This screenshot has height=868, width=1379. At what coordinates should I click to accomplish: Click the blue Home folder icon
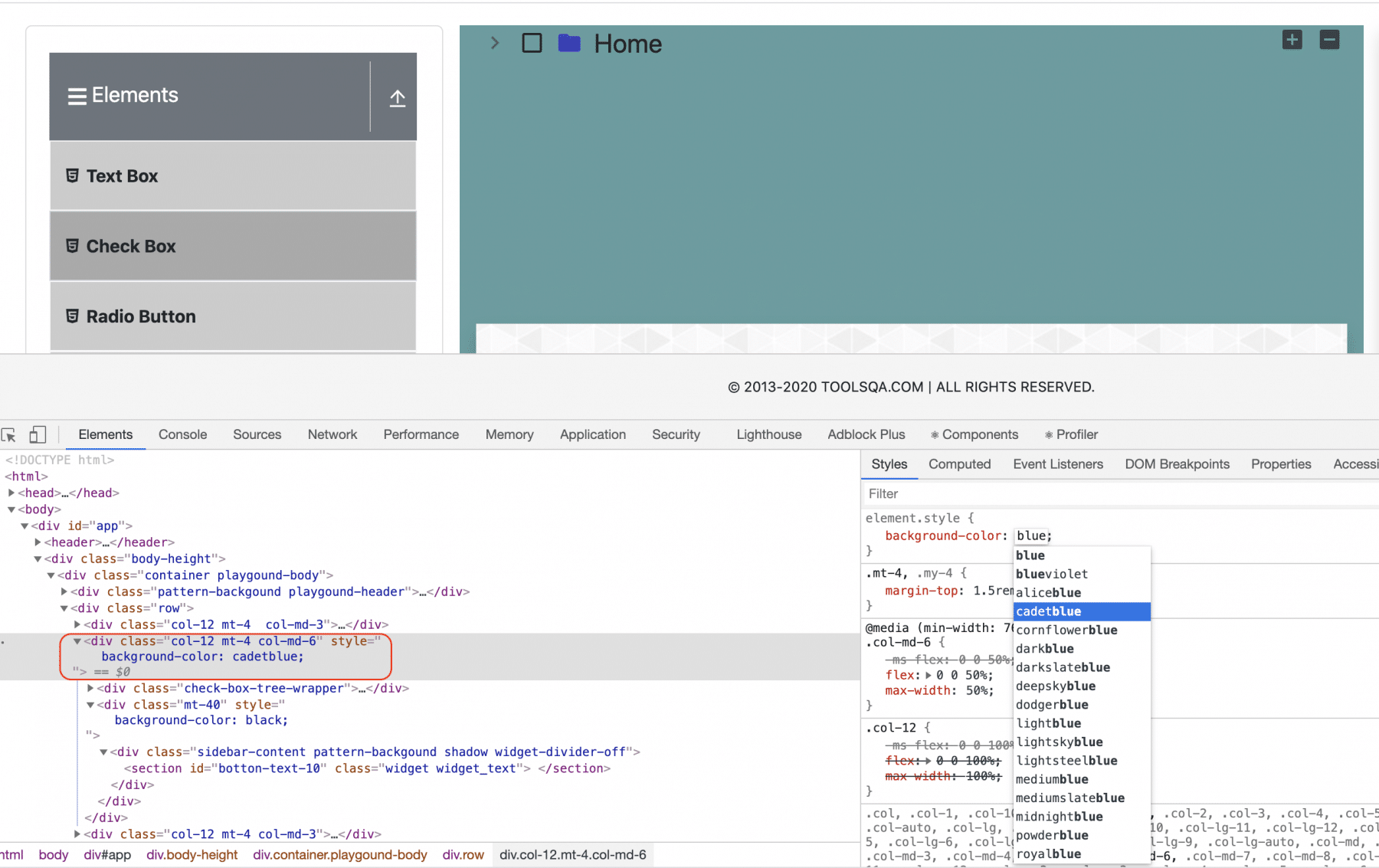569,43
